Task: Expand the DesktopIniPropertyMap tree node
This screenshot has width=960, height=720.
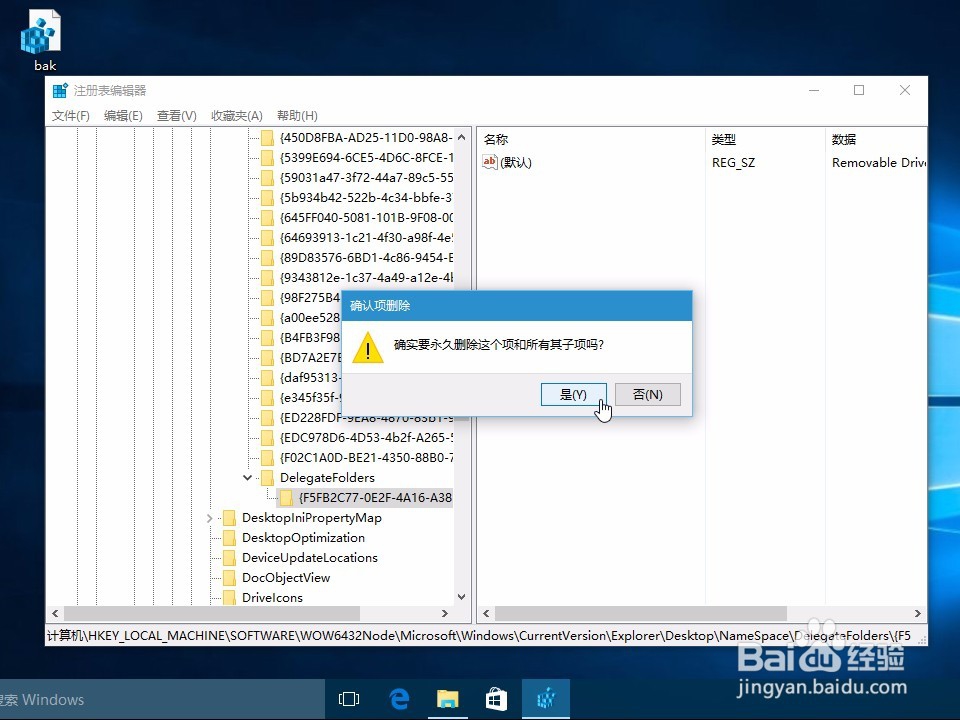Action: pos(209,518)
